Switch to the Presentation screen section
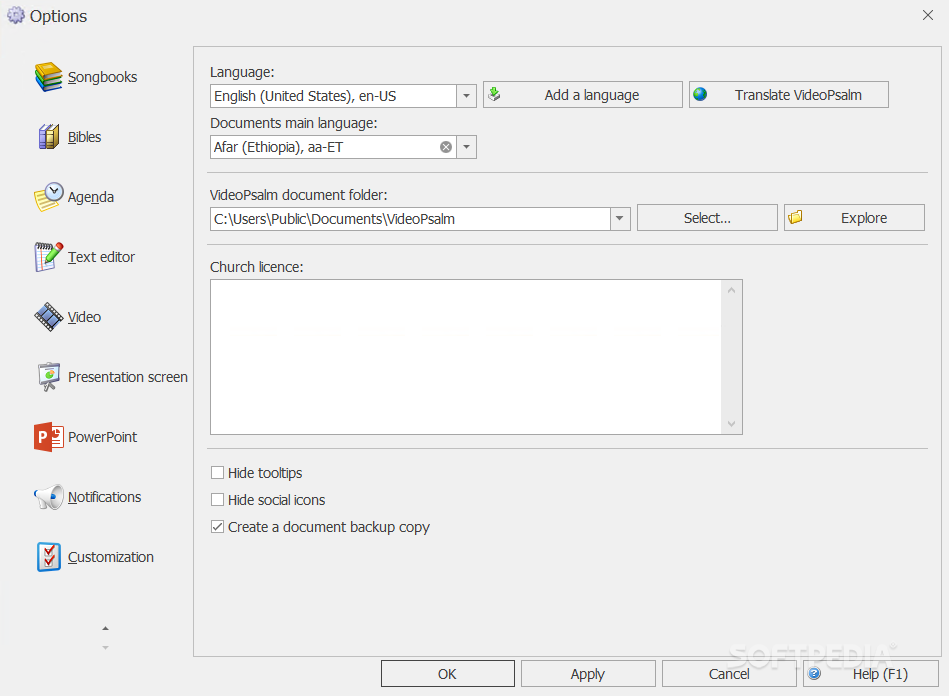The image size is (949, 696). pyautogui.click(x=128, y=377)
